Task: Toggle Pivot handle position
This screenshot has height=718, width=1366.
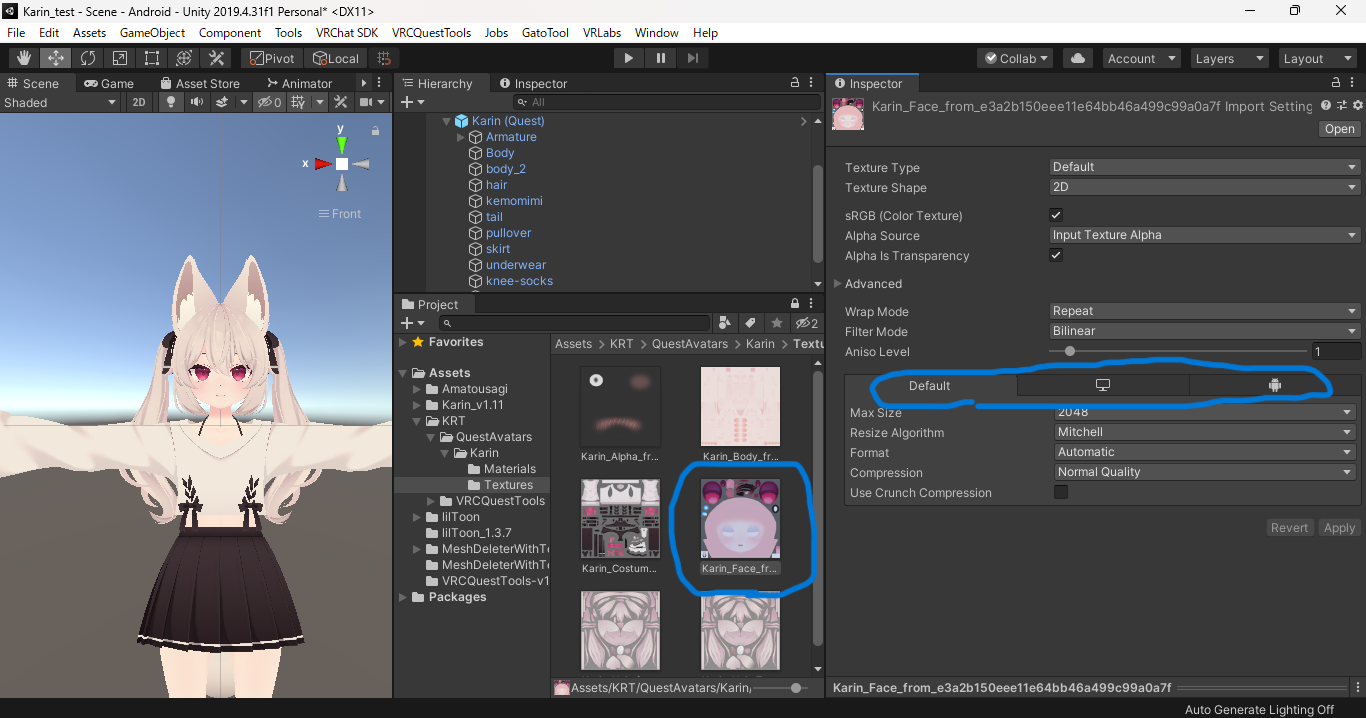Action: [272, 58]
